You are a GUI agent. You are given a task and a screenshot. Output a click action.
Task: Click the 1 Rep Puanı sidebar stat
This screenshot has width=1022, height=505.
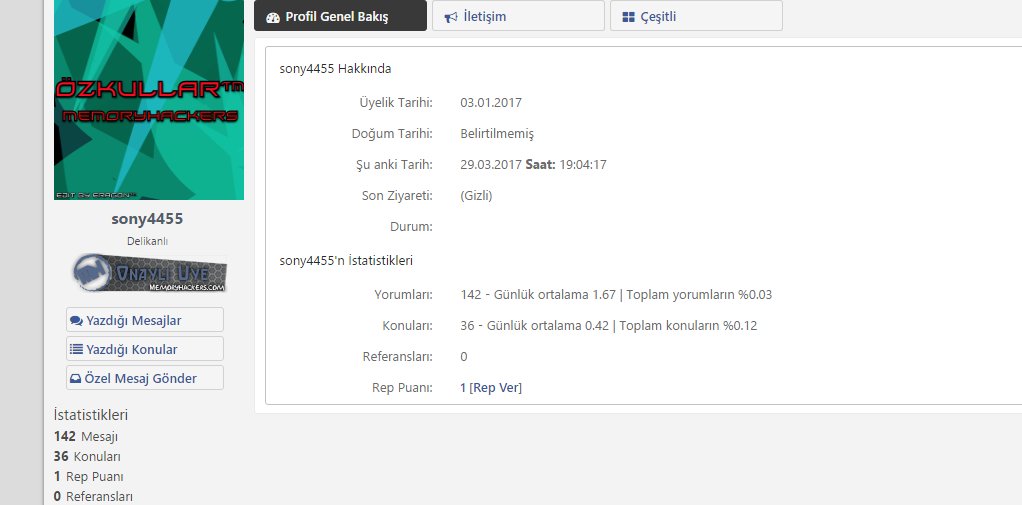click(x=89, y=476)
